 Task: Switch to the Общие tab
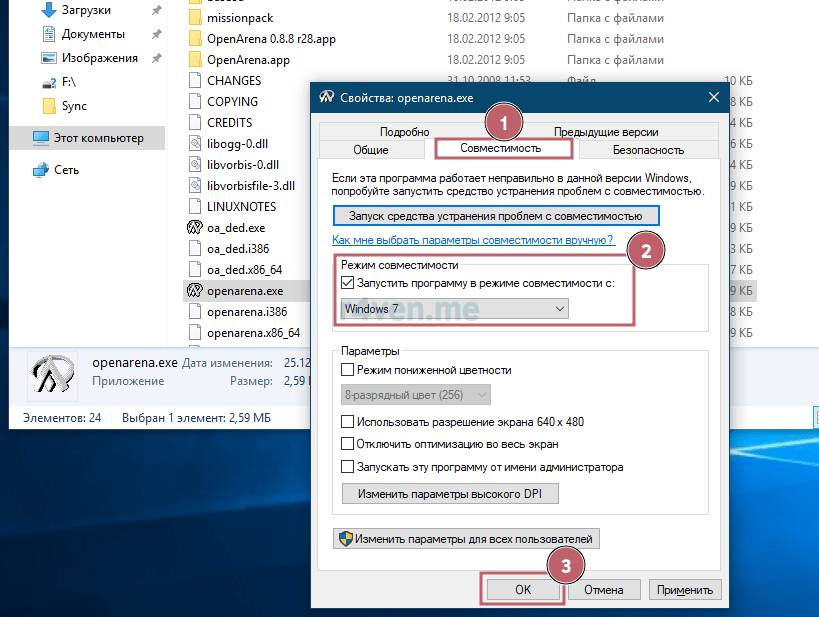[371, 150]
